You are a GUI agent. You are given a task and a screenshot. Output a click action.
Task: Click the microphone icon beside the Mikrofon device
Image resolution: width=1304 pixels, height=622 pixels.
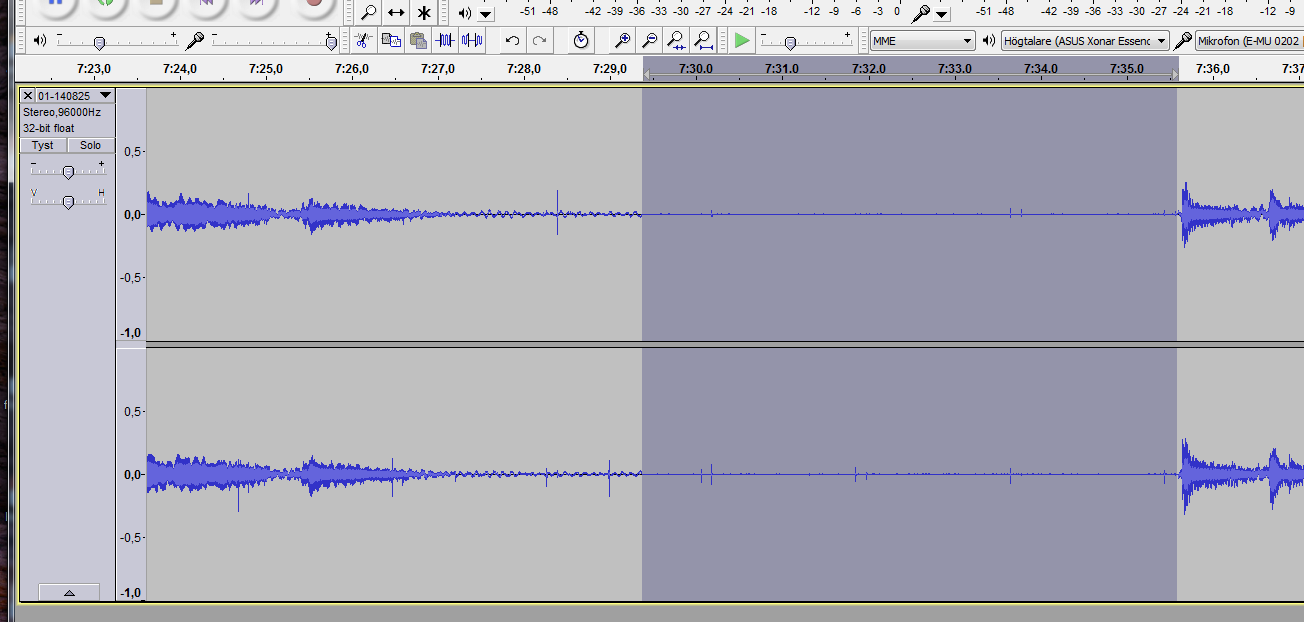point(1183,40)
